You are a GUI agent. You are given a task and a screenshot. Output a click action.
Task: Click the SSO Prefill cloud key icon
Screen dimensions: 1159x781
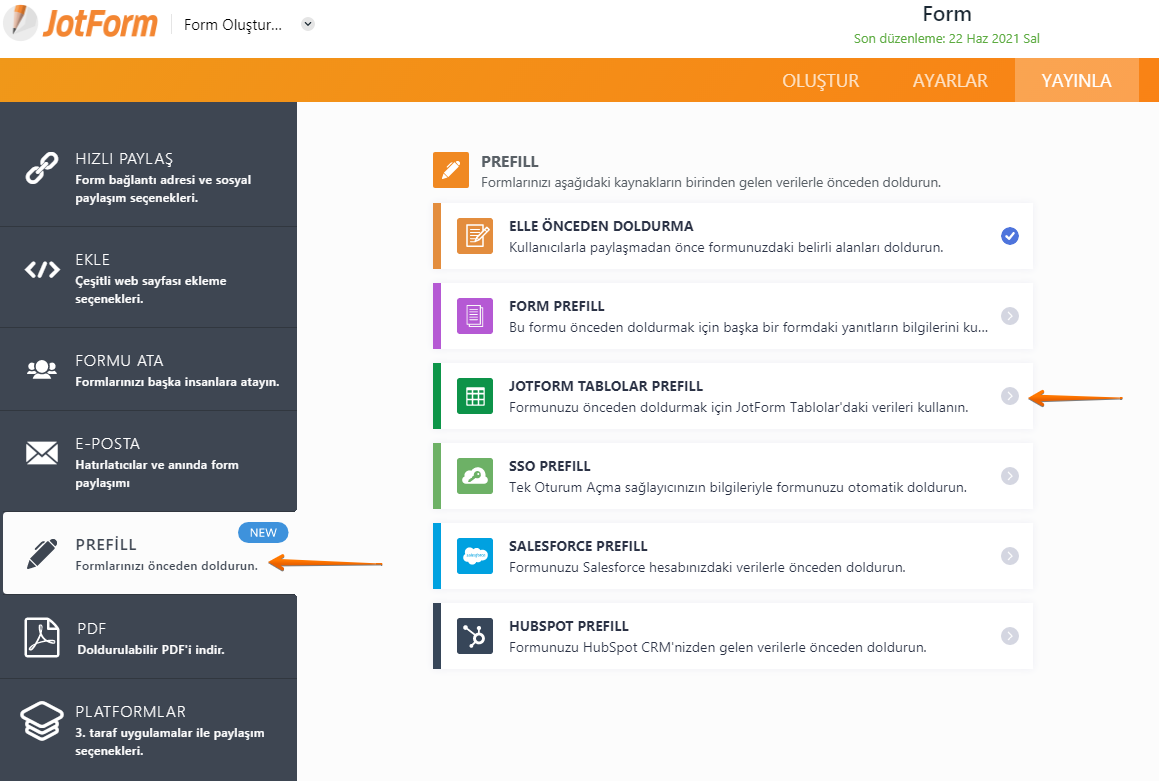[475, 476]
